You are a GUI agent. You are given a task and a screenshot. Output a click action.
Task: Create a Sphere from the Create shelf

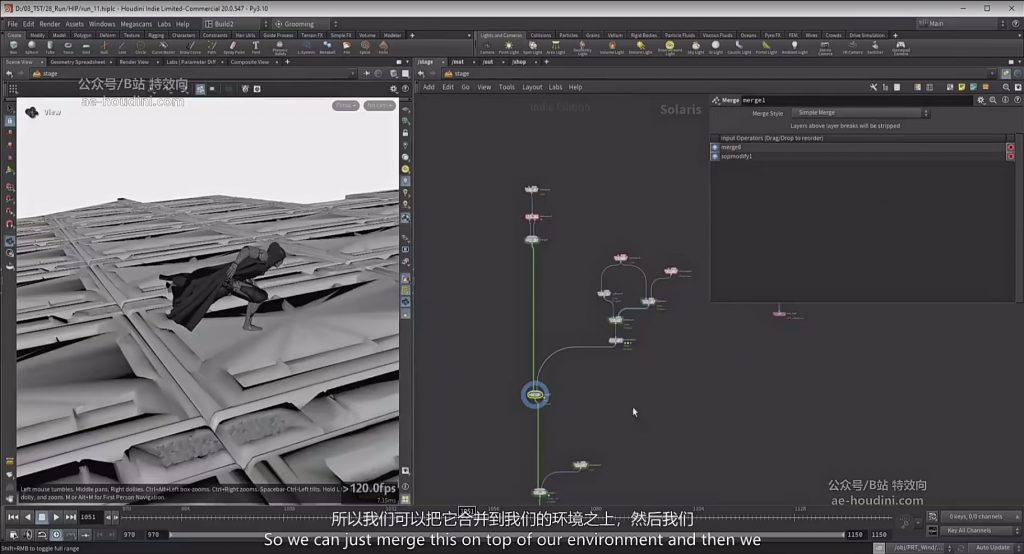(x=31, y=47)
